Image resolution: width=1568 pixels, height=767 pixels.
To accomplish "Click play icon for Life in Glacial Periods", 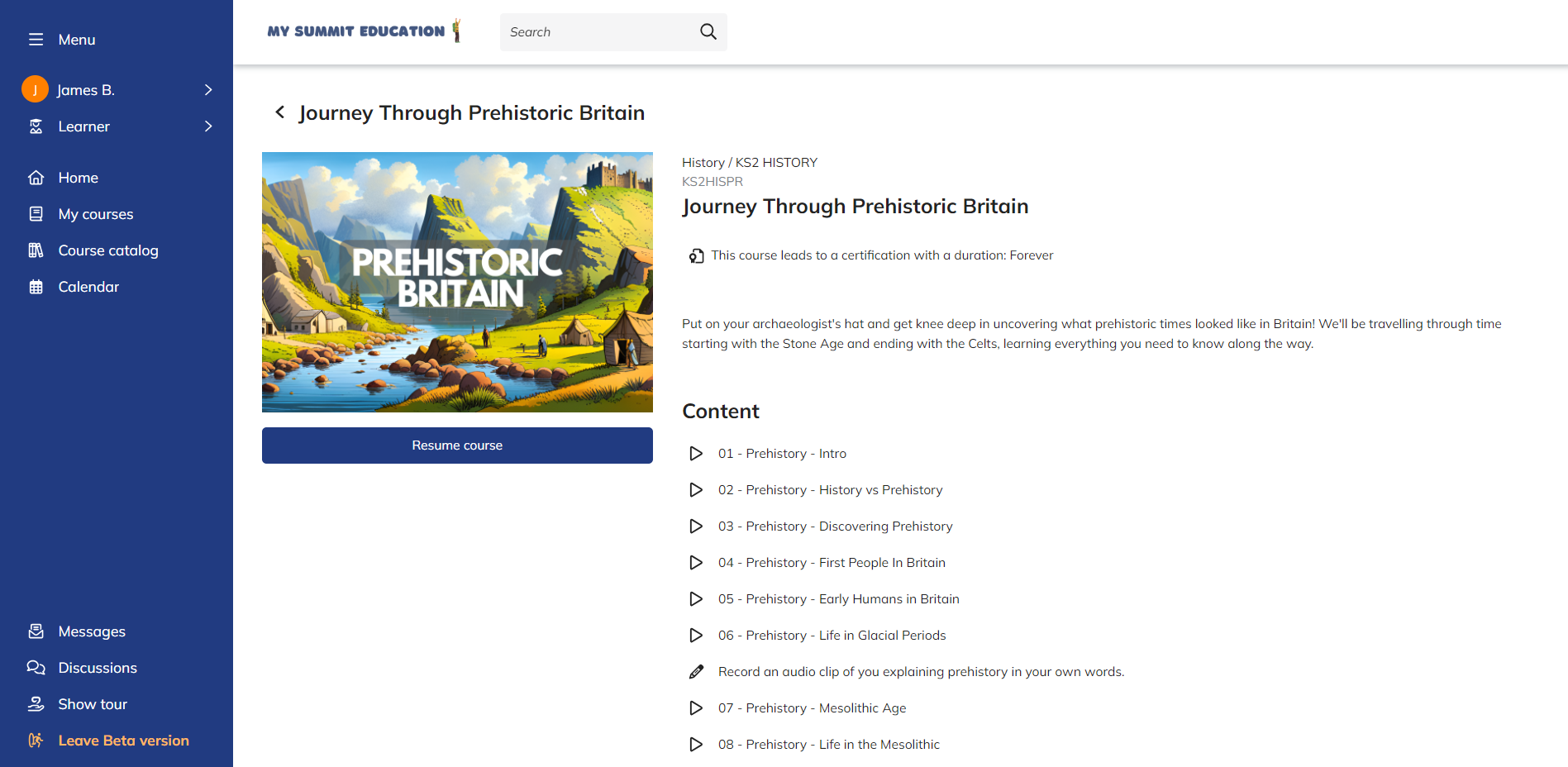I will coord(696,636).
